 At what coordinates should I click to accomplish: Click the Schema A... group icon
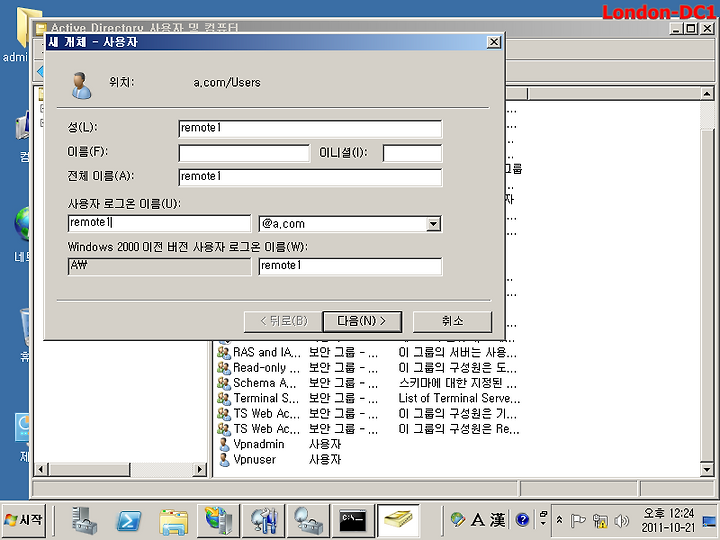point(224,383)
